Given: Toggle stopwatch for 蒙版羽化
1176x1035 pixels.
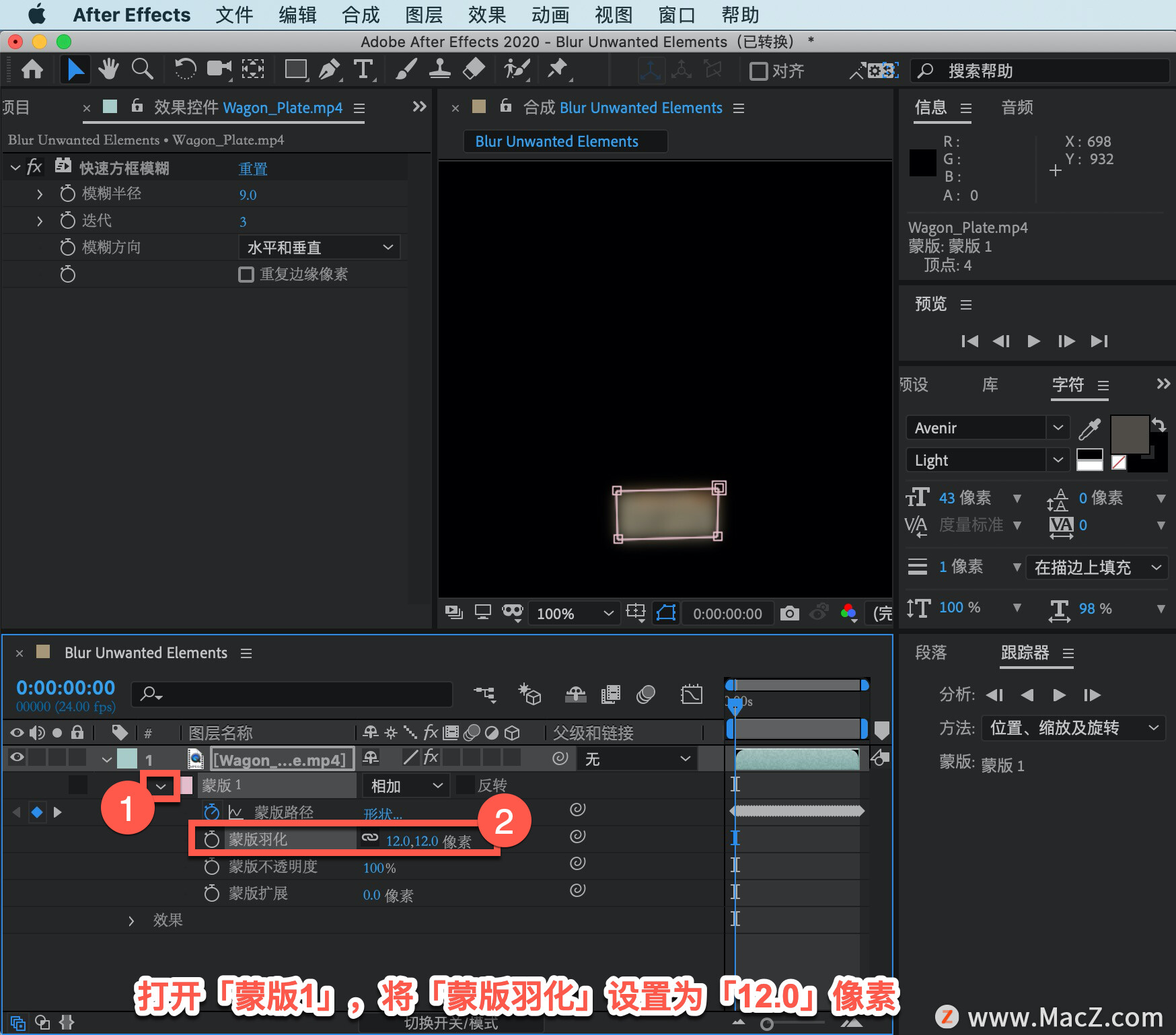Looking at the screenshot, I should [x=212, y=839].
